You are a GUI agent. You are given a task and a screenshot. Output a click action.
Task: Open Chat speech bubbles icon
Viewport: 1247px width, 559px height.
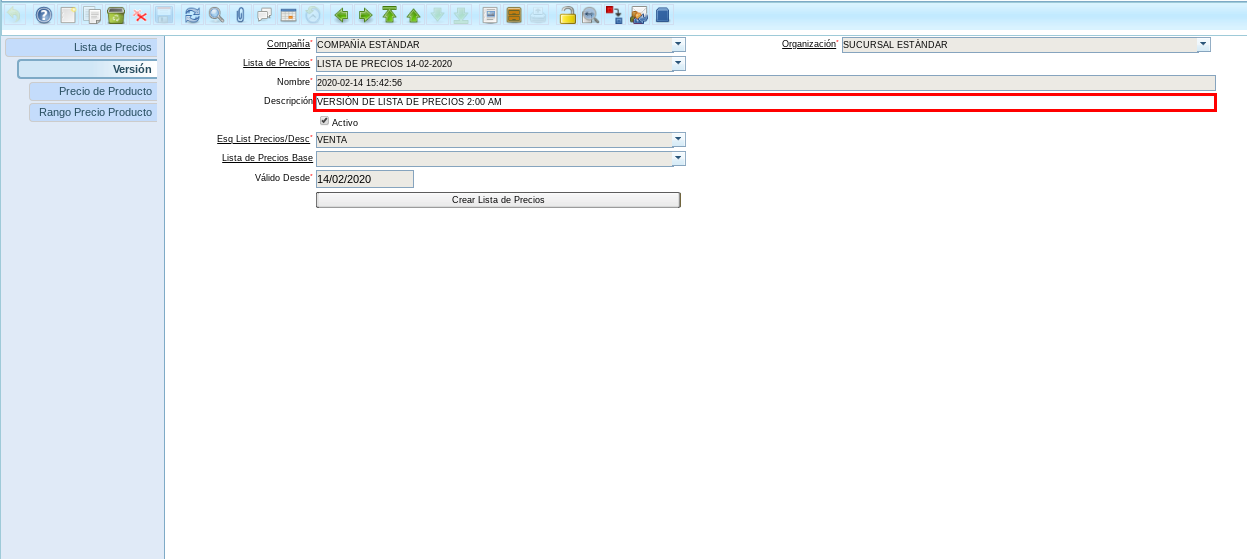pyautogui.click(x=264, y=15)
